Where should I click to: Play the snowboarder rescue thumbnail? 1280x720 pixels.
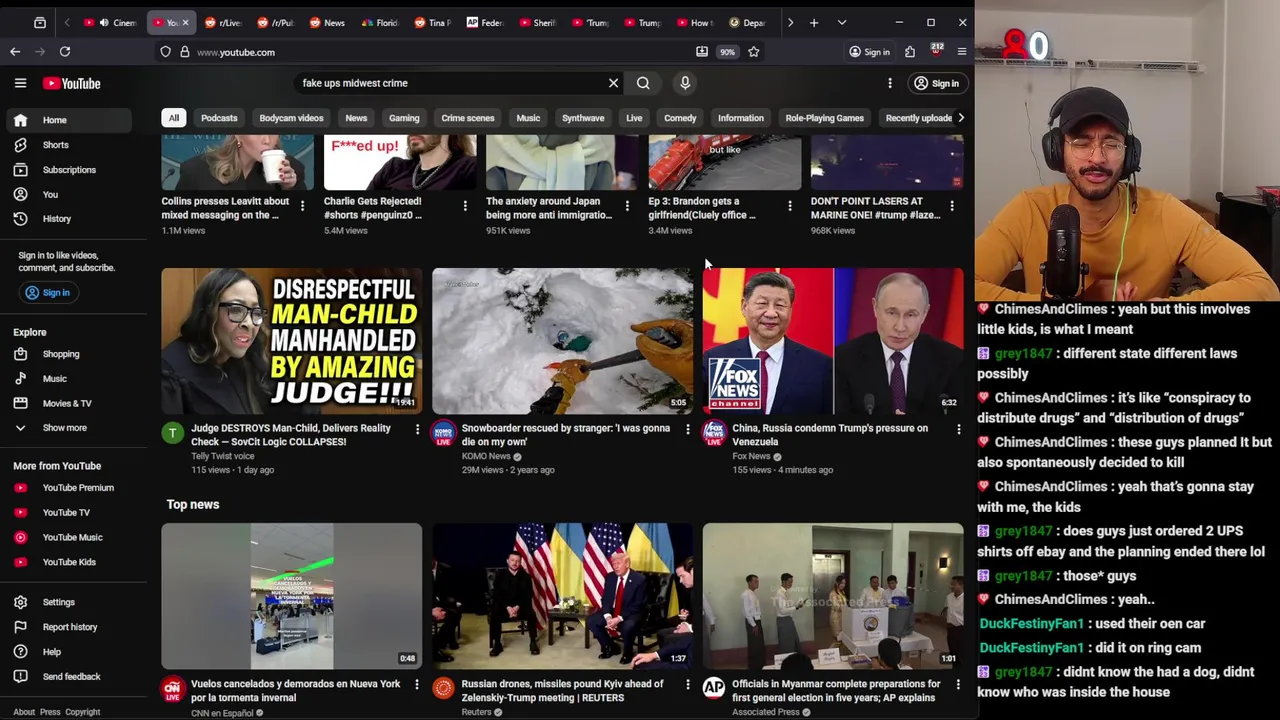(x=562, y=341)
